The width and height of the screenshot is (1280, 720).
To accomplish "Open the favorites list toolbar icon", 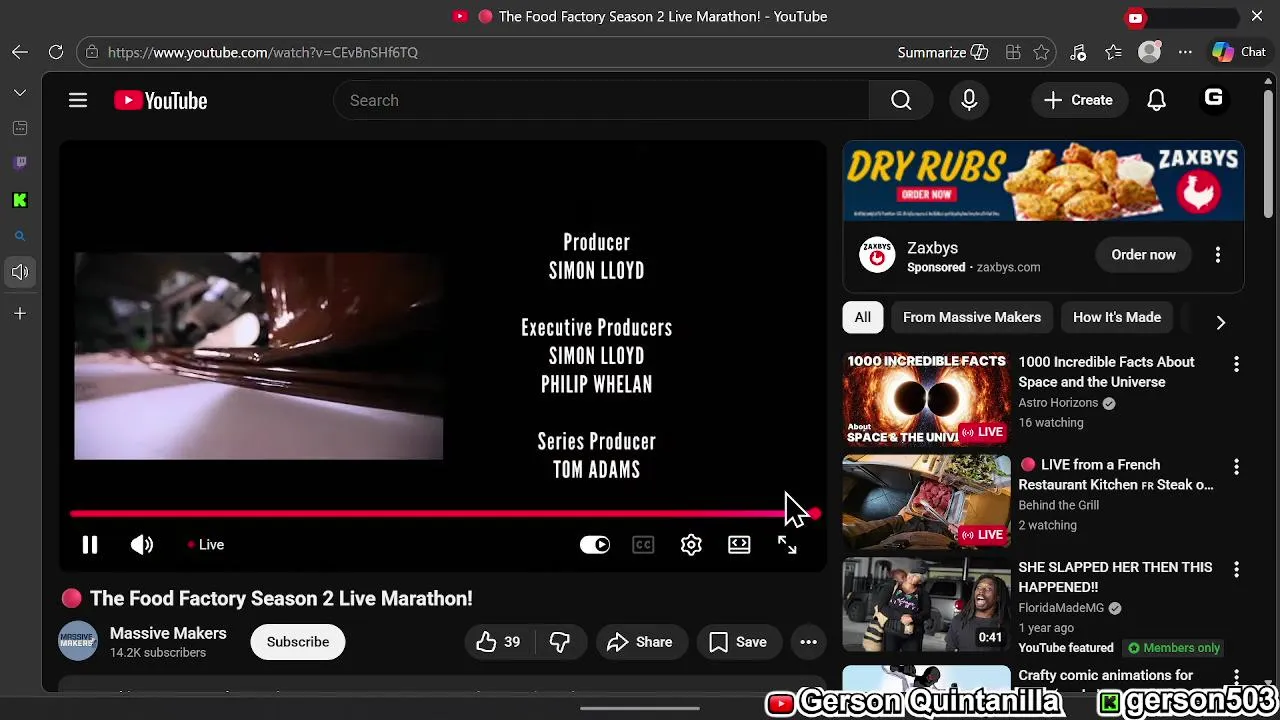I will (1114, 52).
